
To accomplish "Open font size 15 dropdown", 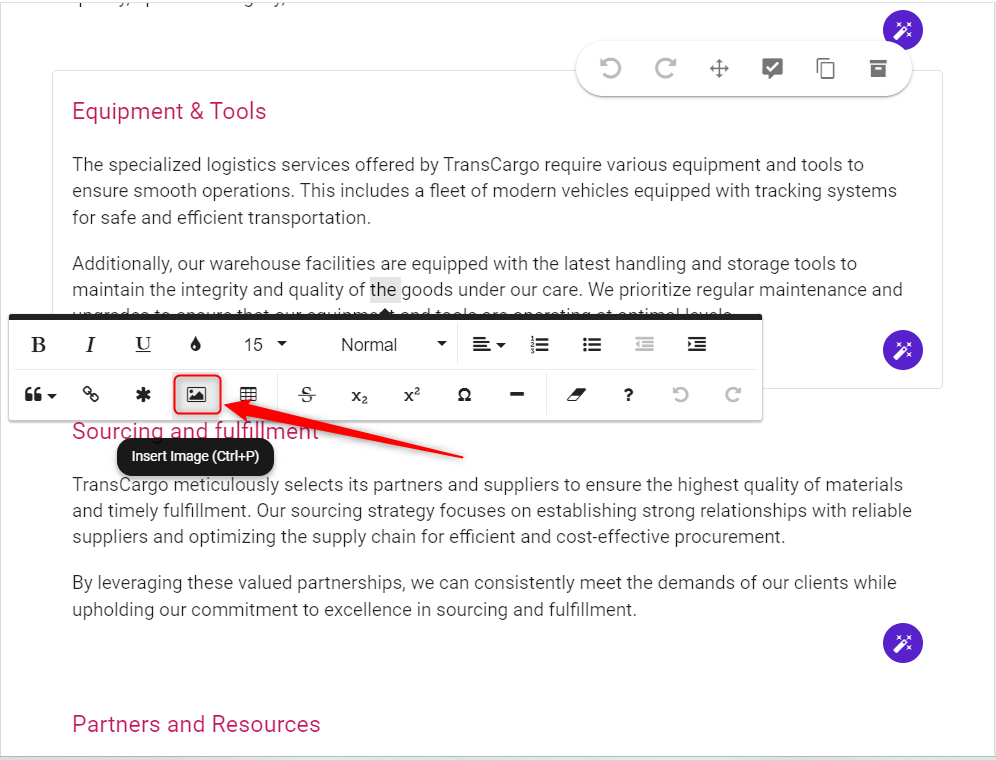I will 265,344.
